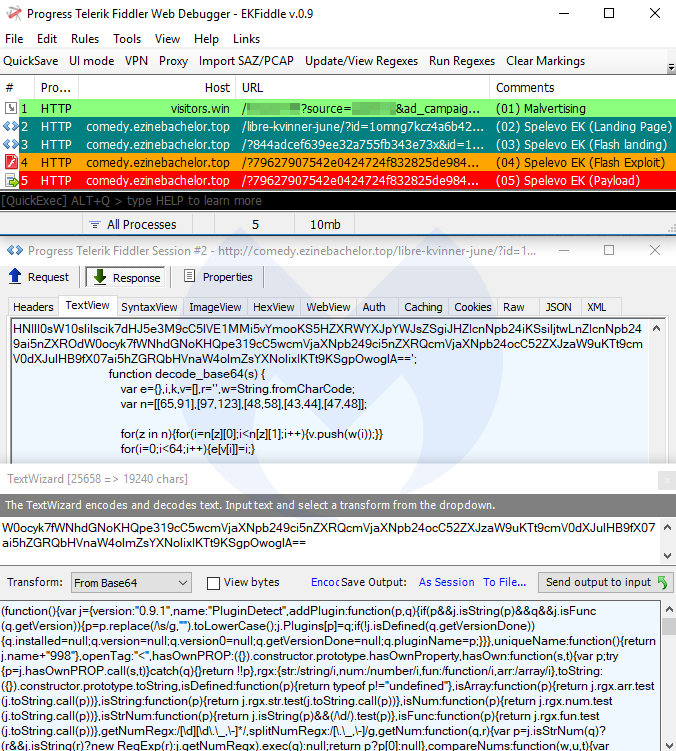Click the To File... link
Viewport: 676px width, 751px height.
pos(504,582)
